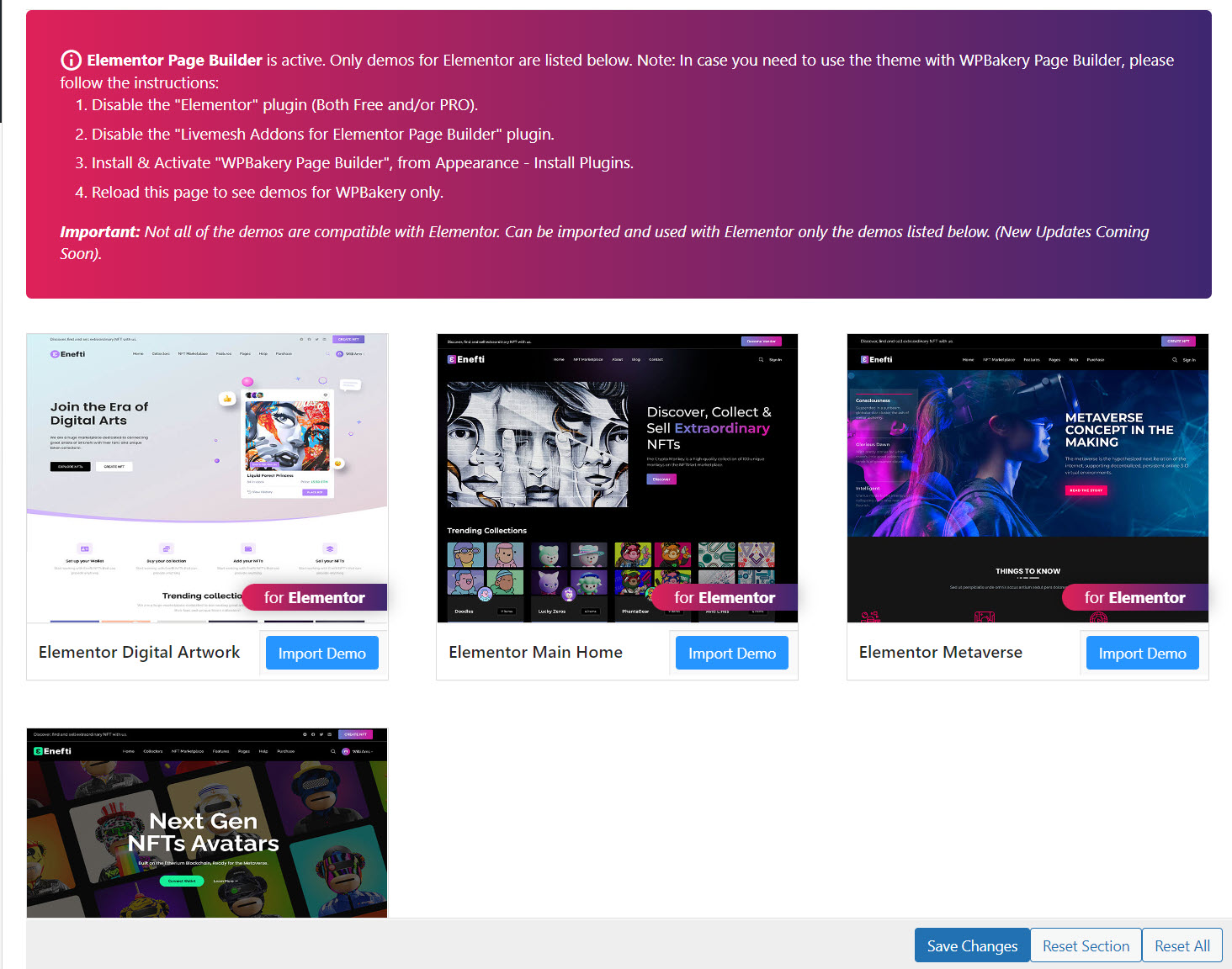This screenshot has width=1232, height=969.
Task: Import the Elementor Metaverse demo
Action: pos(1142,653)
